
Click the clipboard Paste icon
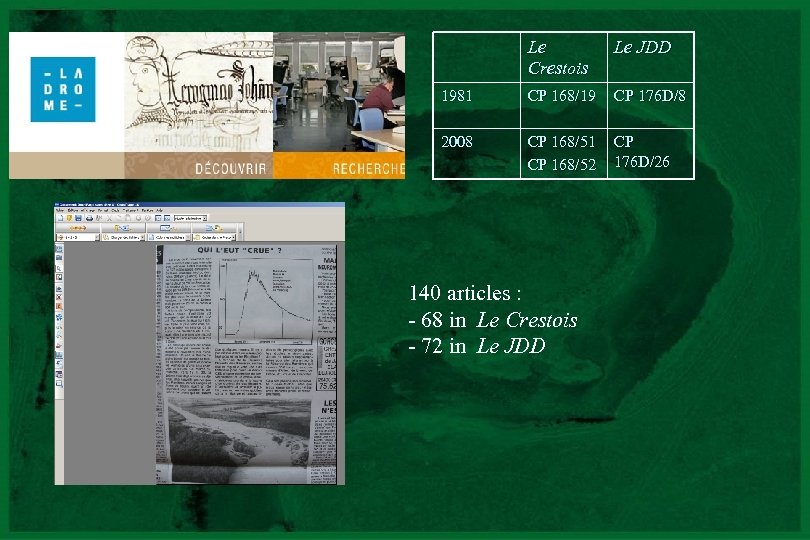pyautogui.click(x=128, y=218)
